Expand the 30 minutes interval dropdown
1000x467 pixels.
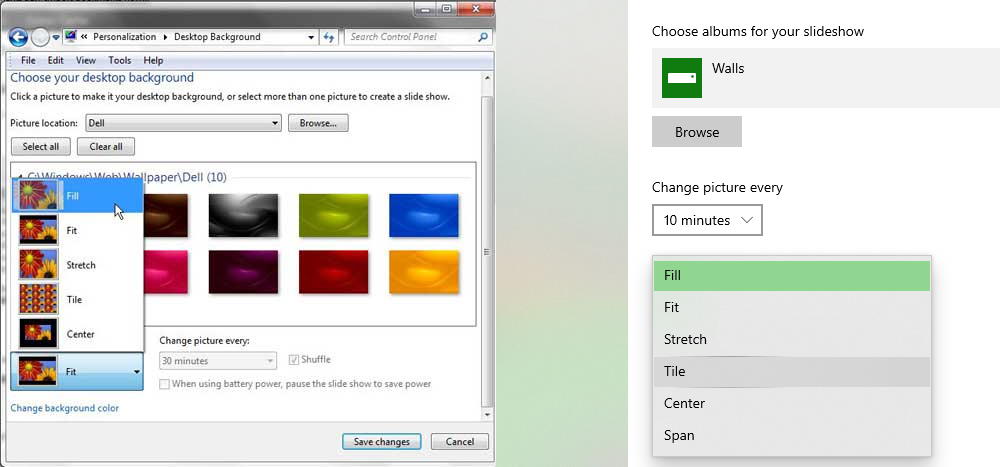tap(218, 361)
